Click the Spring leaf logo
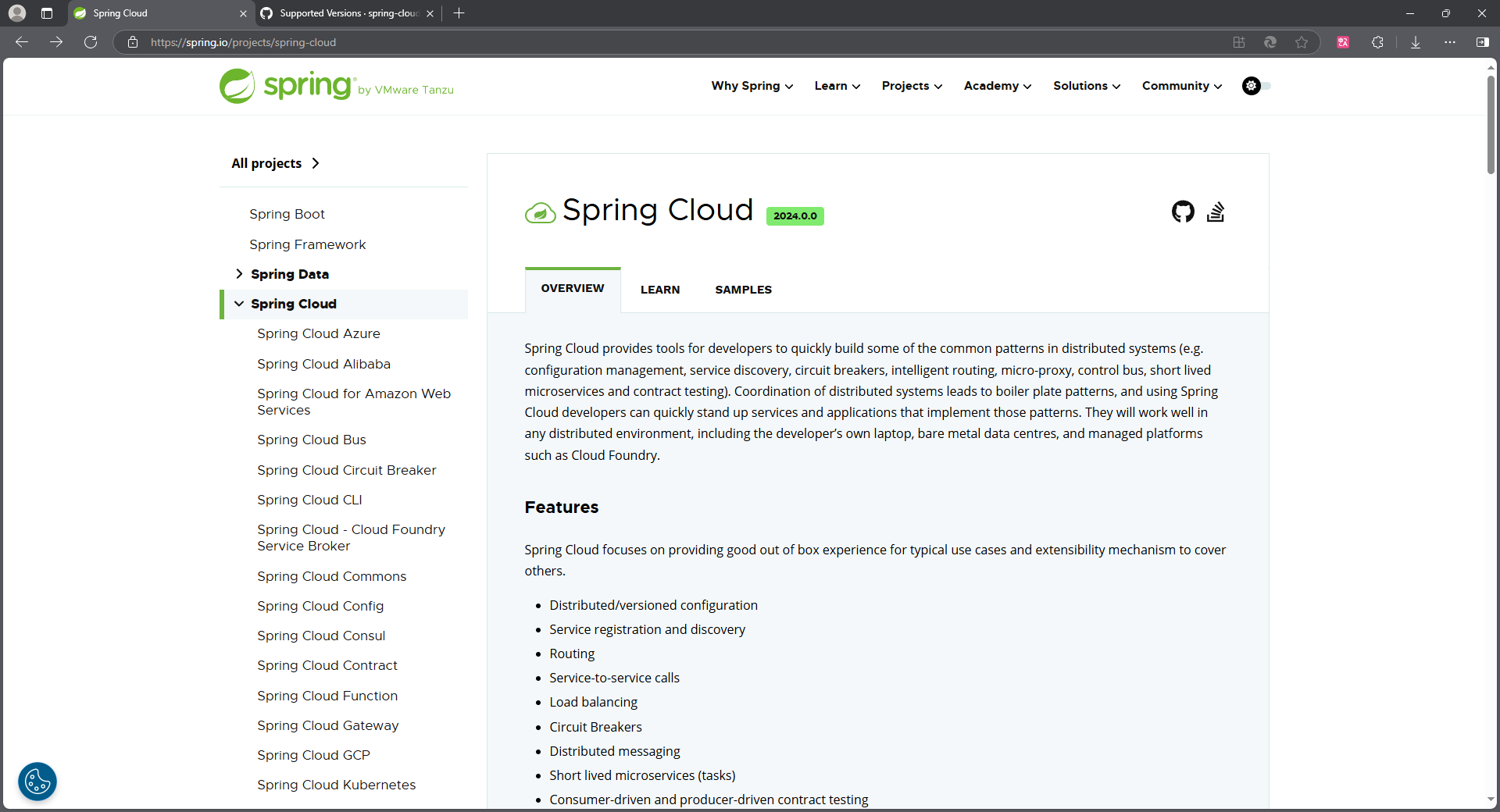The height and width of the screenshot is (812, 1500). 236,86
